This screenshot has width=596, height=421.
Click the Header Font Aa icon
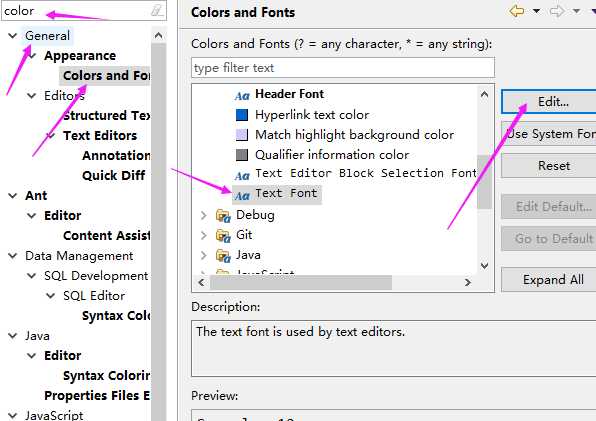click(x=242, y=95)
